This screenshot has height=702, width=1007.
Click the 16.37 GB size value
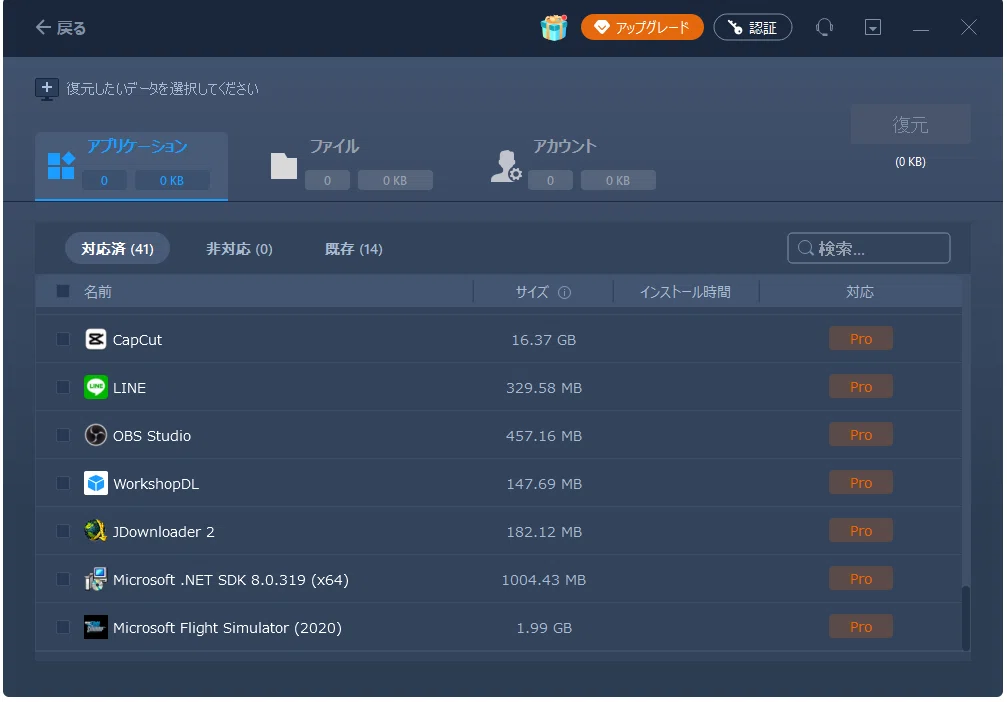click(x=543, y=340)
